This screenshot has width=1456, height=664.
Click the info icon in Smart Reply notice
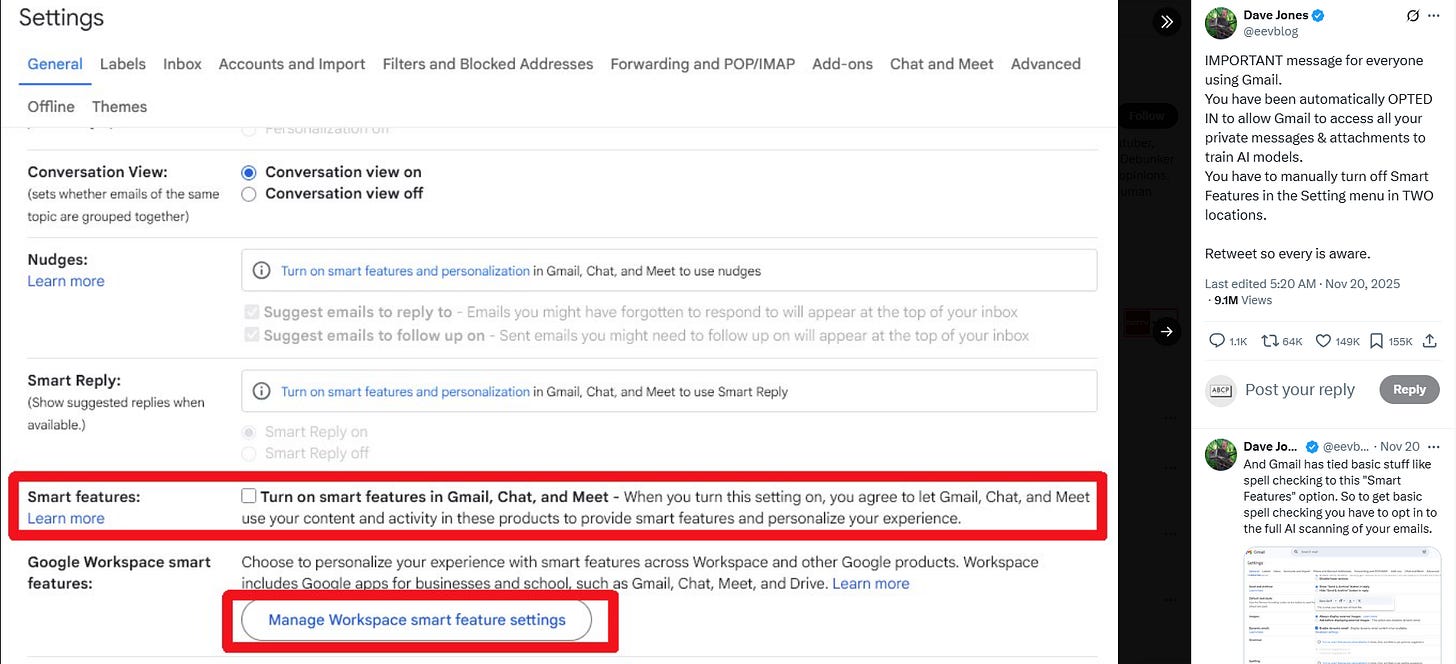coord(261,392)
